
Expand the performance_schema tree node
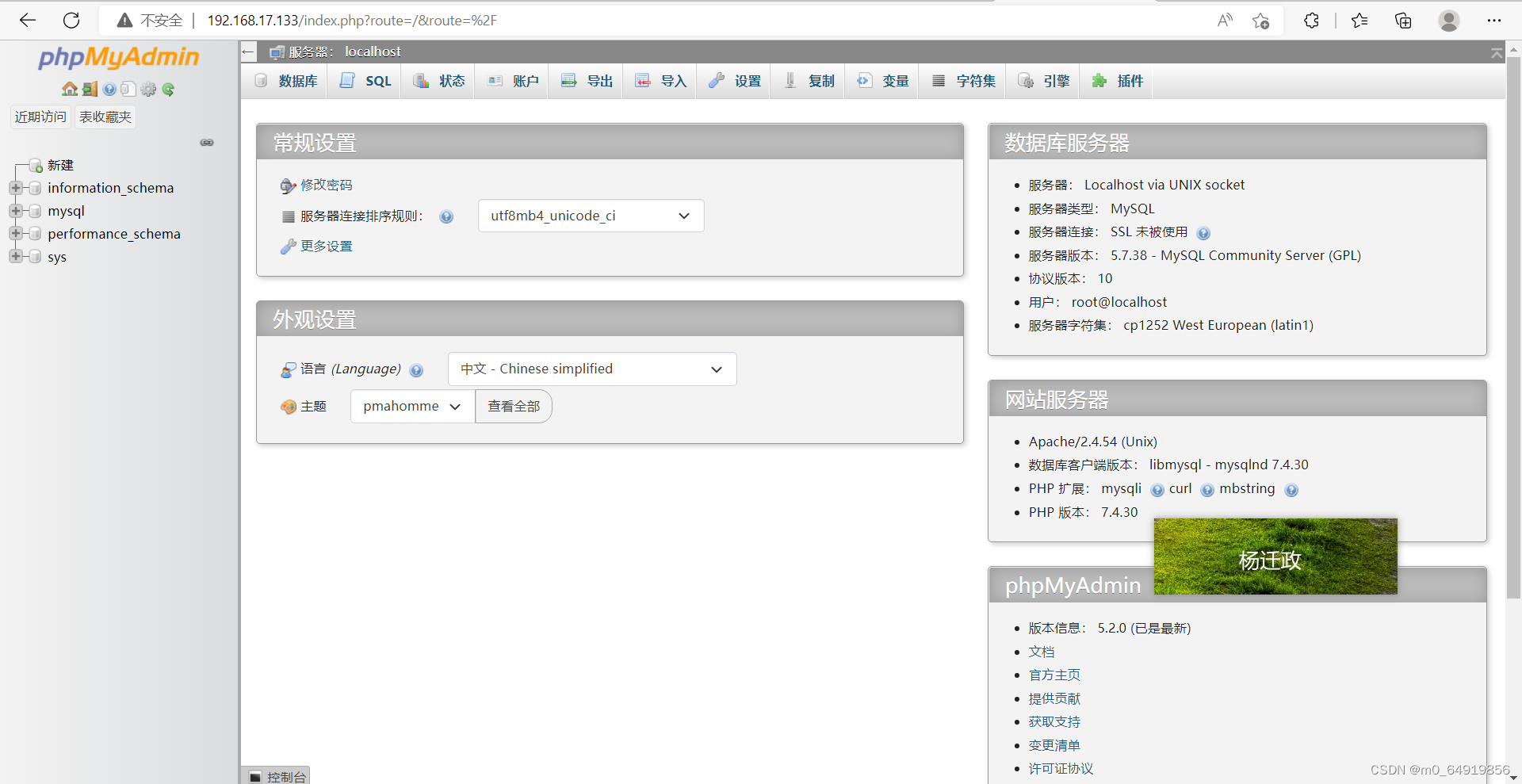pyautogui.click(x=15, y=234)
